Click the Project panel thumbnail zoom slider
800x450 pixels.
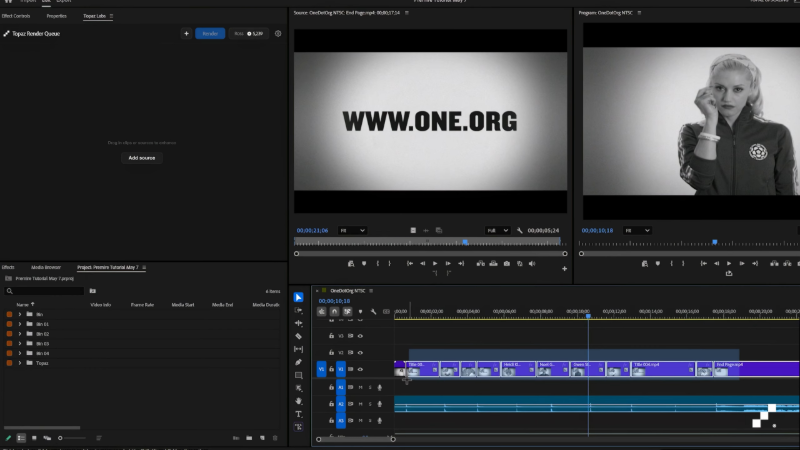click(71, 438)
